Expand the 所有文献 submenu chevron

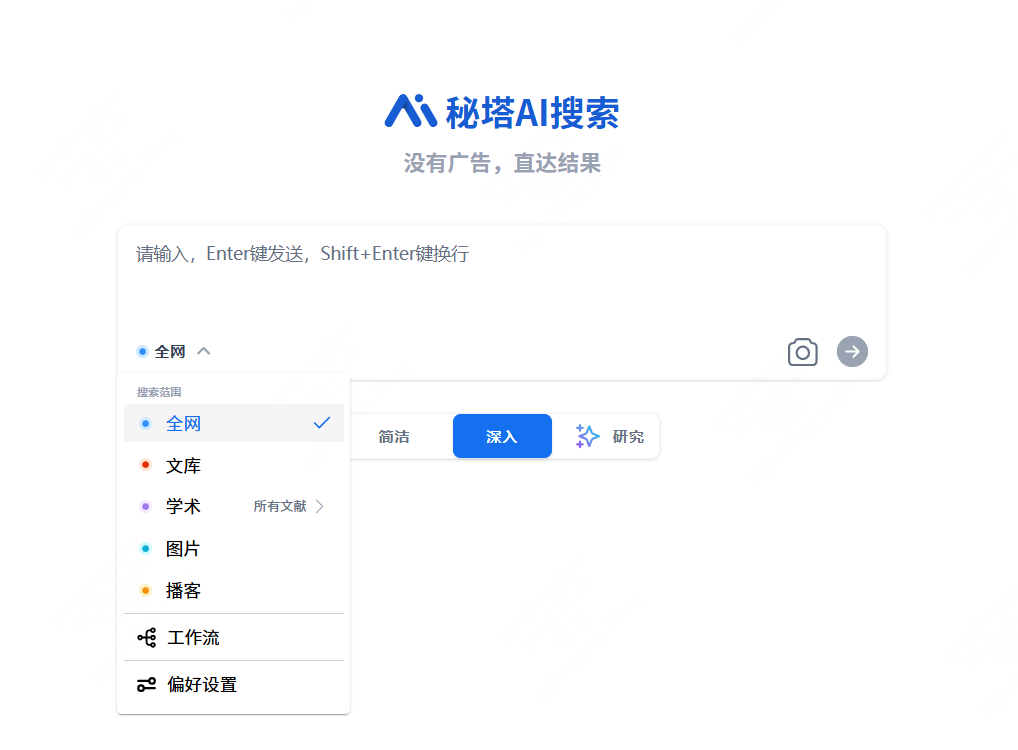pos(319,506)
